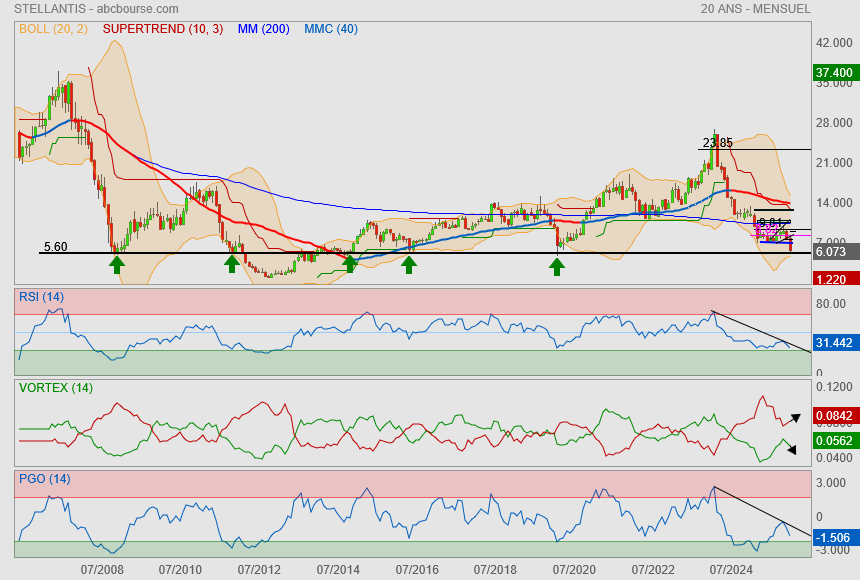Click the green support arrow nearest 07/2020
This screenshot has height=580, width=860.
point(557,265)
